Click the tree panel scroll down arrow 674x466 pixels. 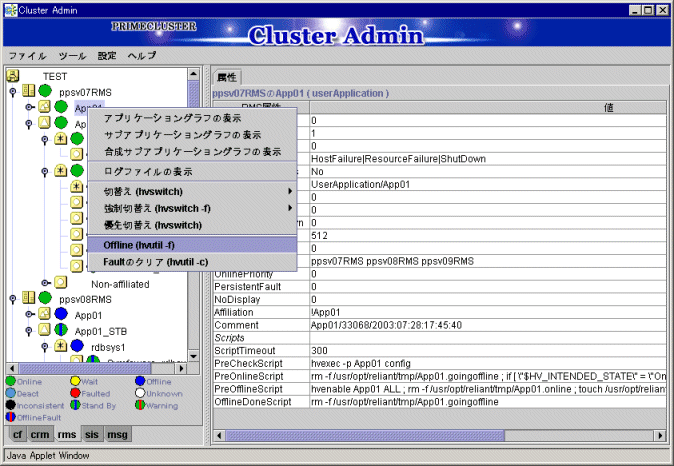[194, 356]
